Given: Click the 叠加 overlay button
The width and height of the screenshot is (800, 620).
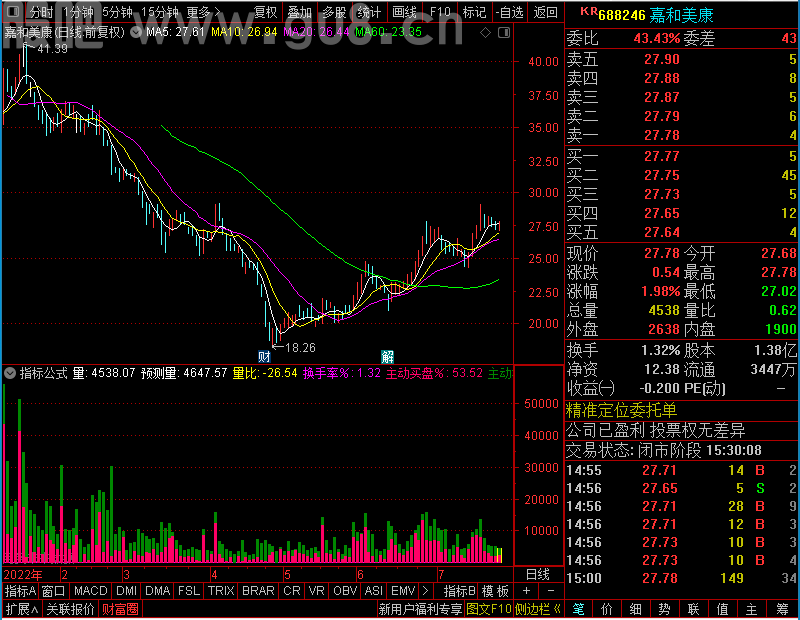Looking at the screenshot, I should click(299, 12).
